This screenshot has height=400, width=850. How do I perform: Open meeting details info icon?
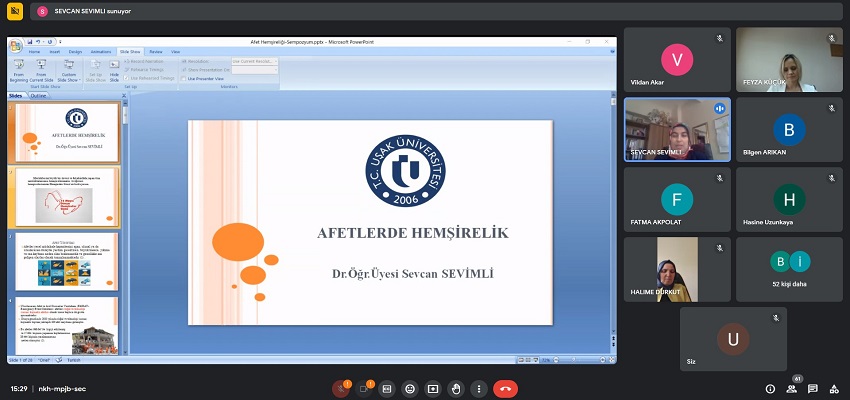click(770, 388)
